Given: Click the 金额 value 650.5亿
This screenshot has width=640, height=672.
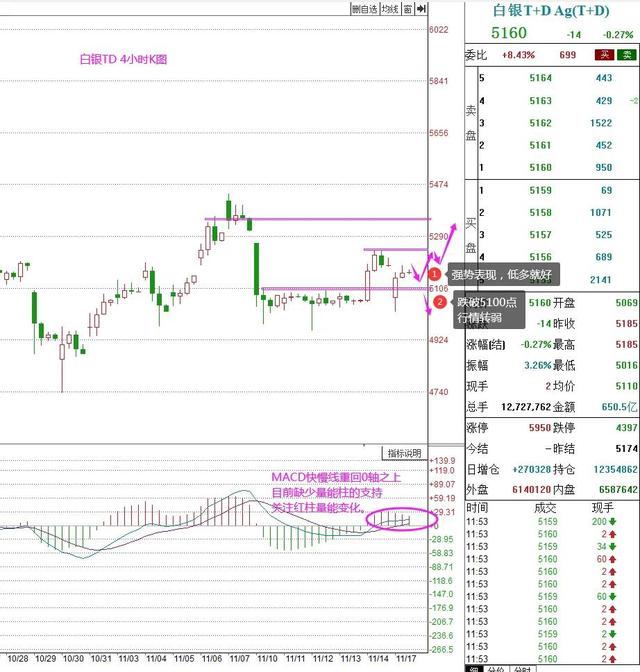Looking at the screenshot, I should 619,407.
